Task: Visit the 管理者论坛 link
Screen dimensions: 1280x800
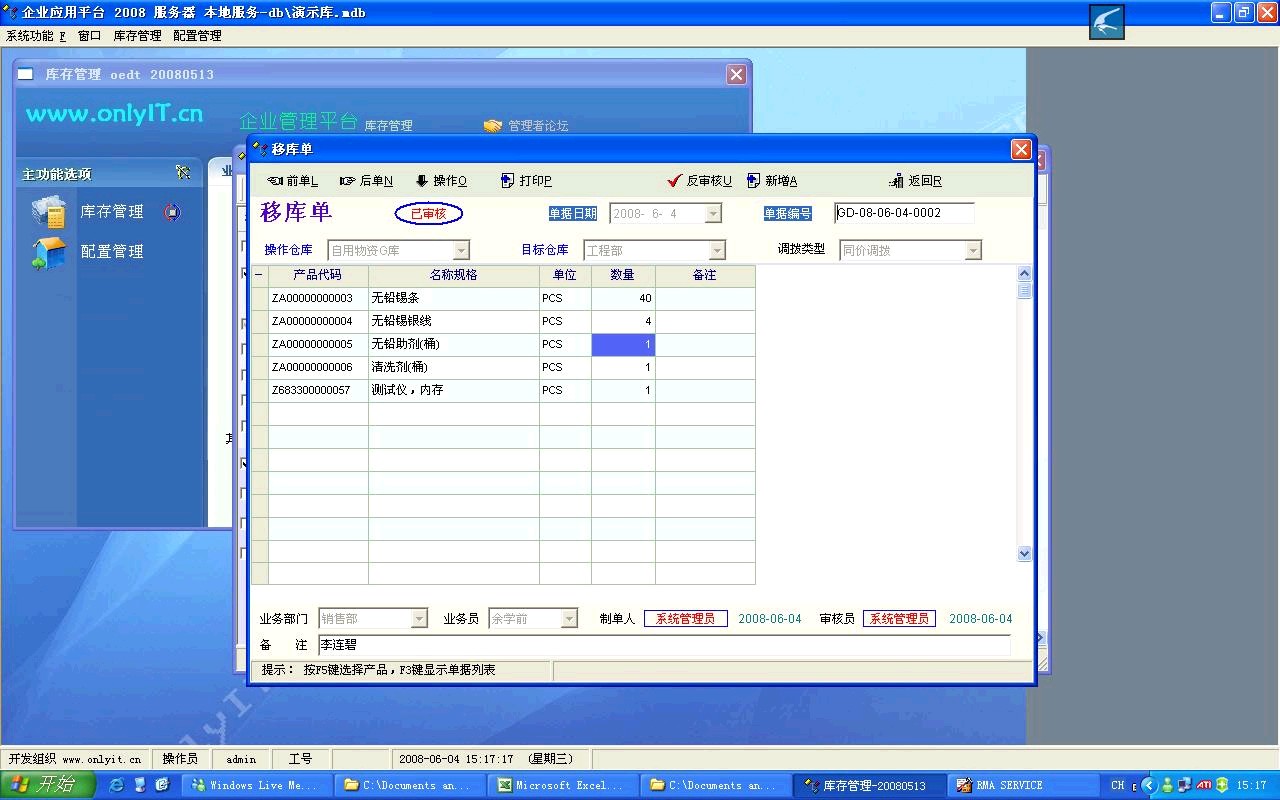Action: [537, 126]
